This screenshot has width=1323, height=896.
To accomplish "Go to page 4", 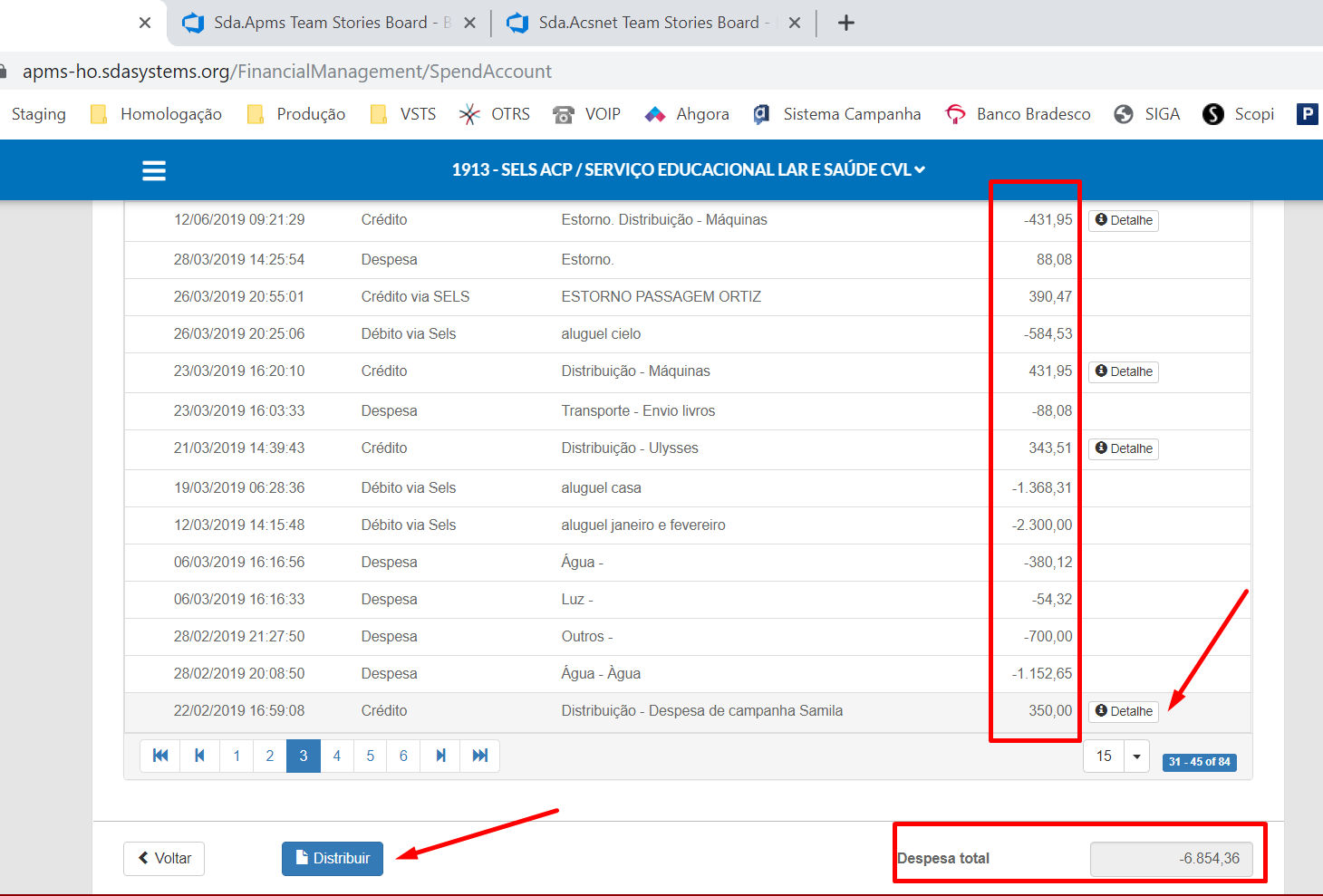I will click(337, 756).
